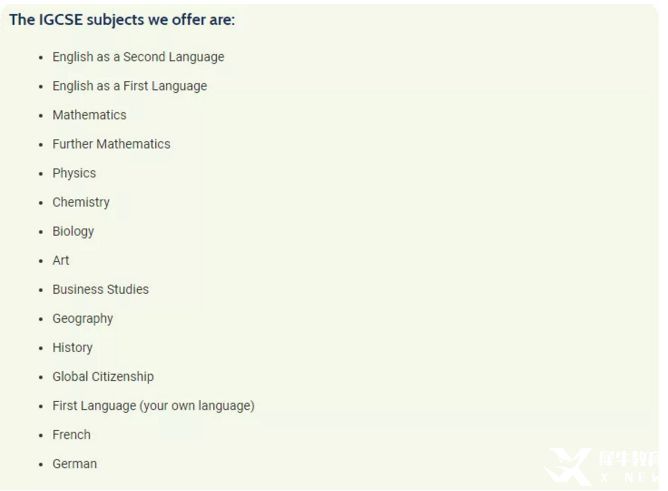Viewport: 668px width, 491px height.
Task: Click 'Global Citizenship' subject item
Action: pyautogui.click(x=103, y=376)
